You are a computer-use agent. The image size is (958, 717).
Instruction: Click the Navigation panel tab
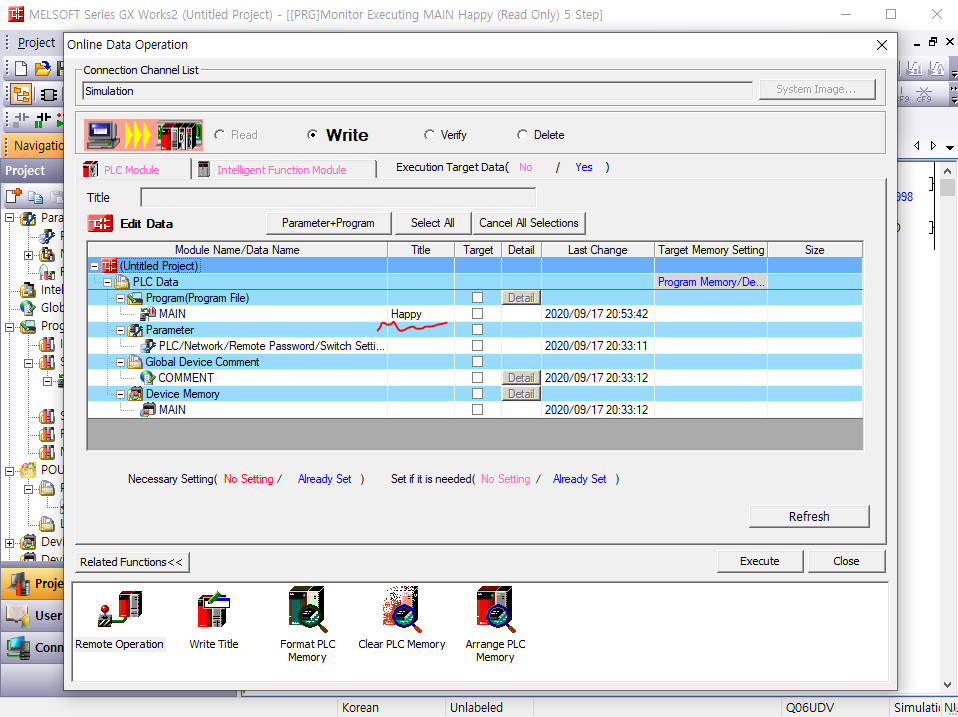click(35, 146)
